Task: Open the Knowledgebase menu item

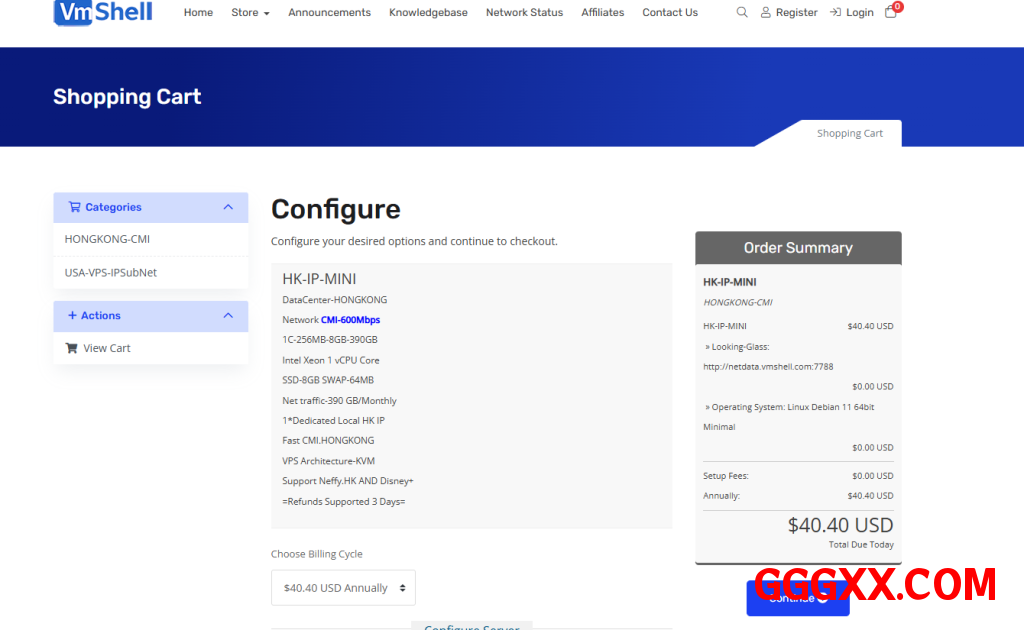Action: [x=428, y=13]
